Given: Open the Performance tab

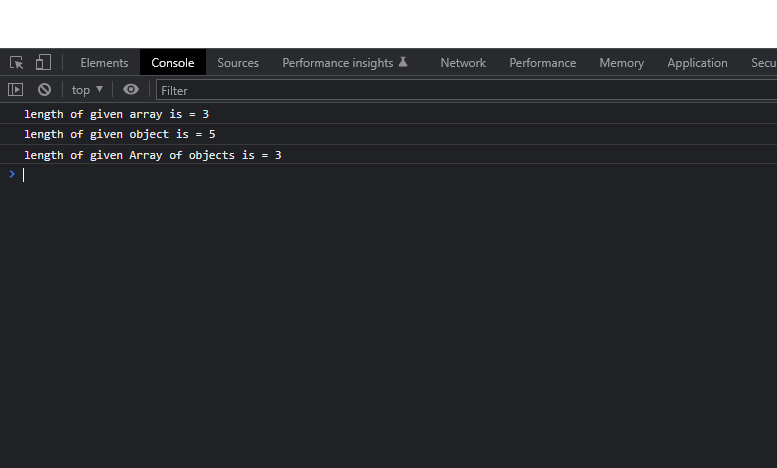Looking at the screenshot, I should (x=543, y=63).
